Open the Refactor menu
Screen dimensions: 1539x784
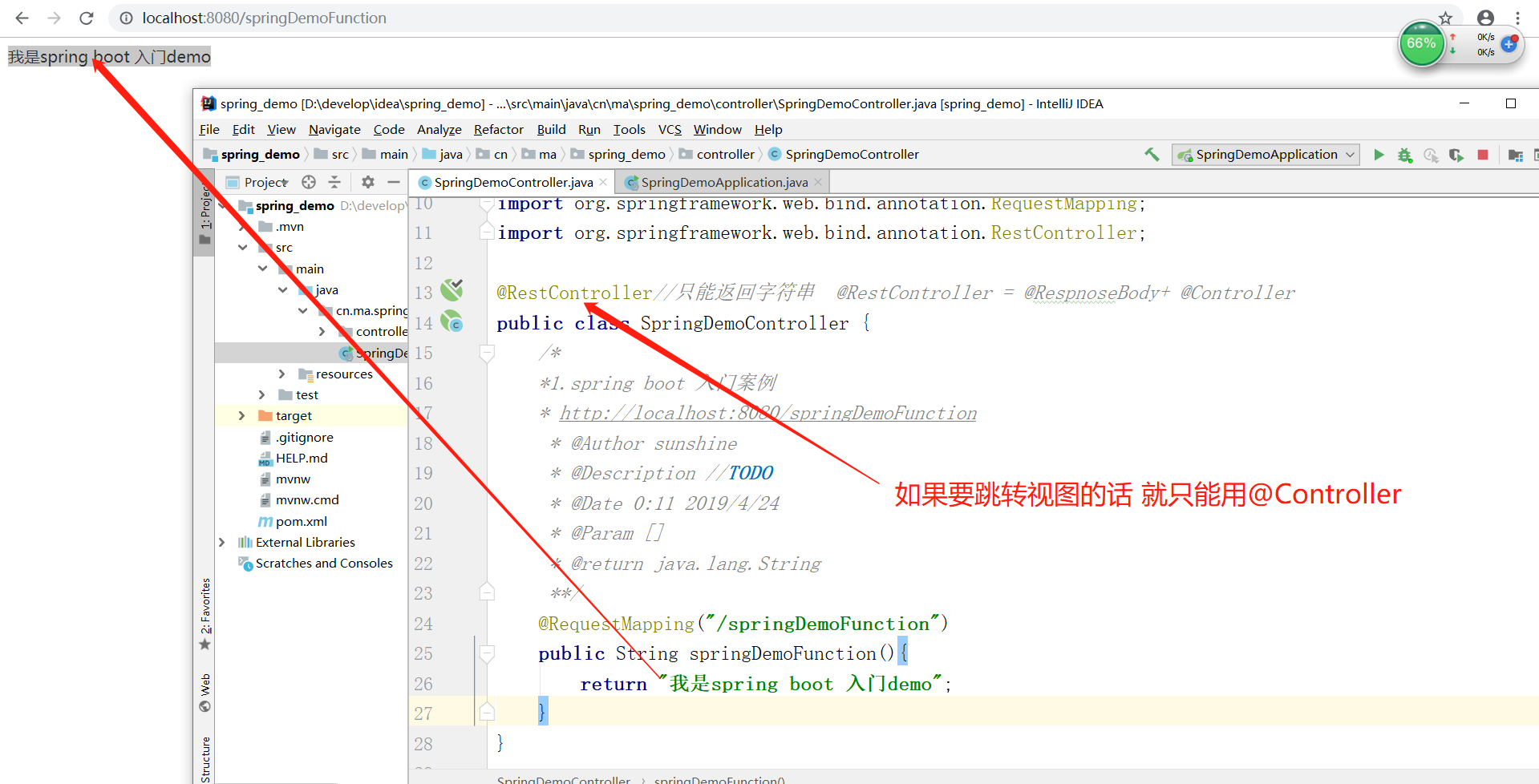(x=498, y=129)
